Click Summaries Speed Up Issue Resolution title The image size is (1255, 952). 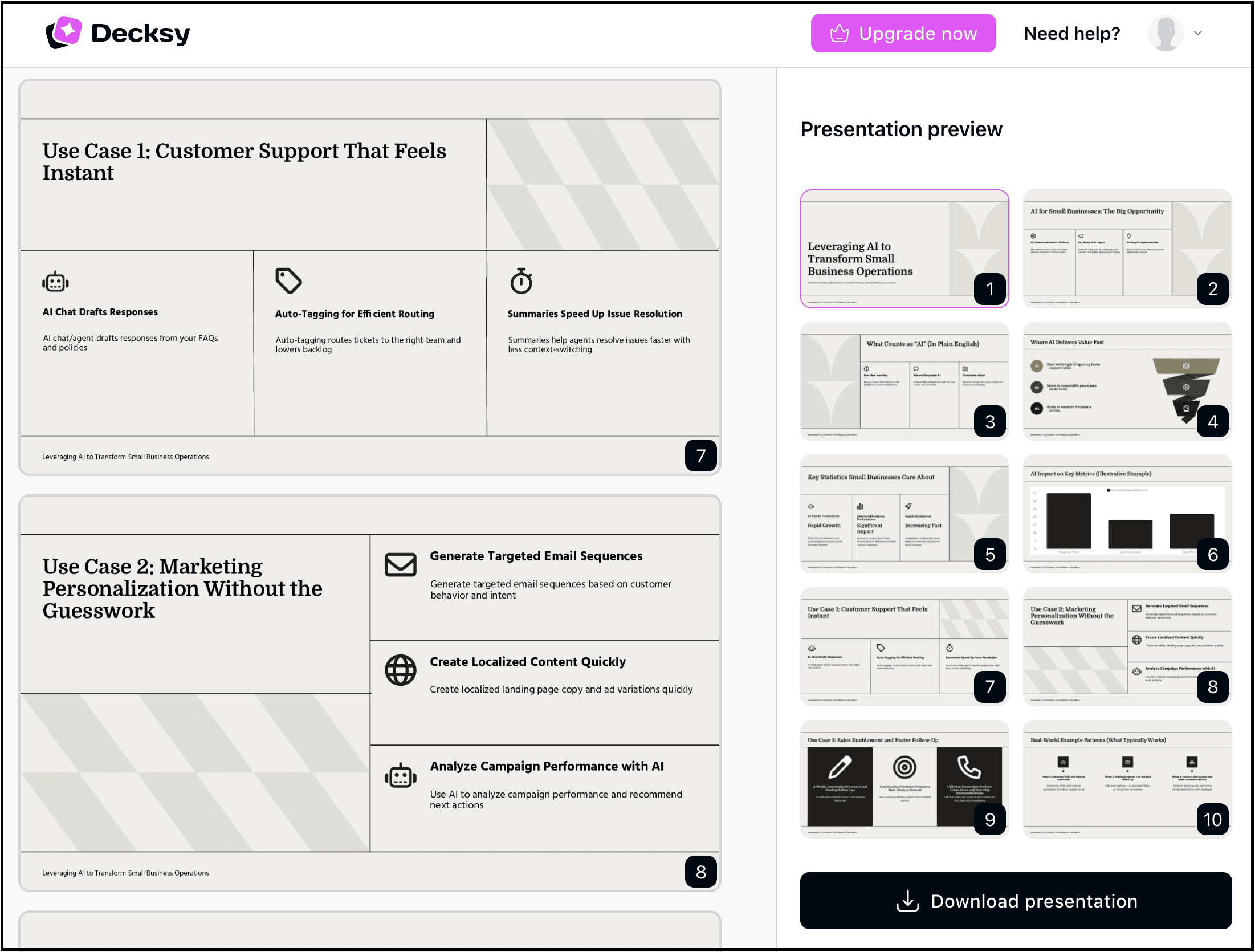594,314
